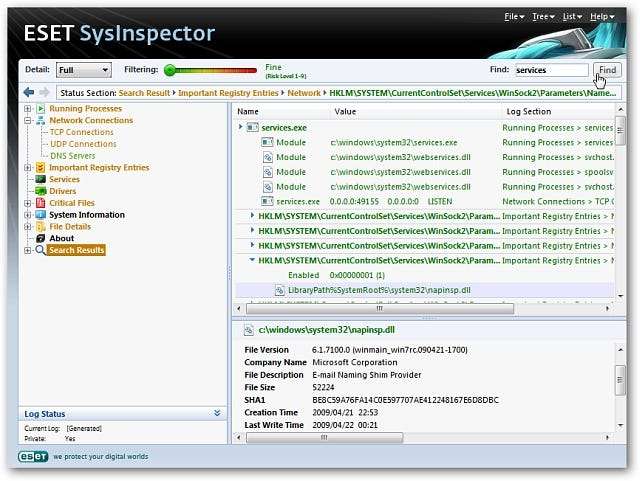Collapse the Log Status panel

coord(217,413)
